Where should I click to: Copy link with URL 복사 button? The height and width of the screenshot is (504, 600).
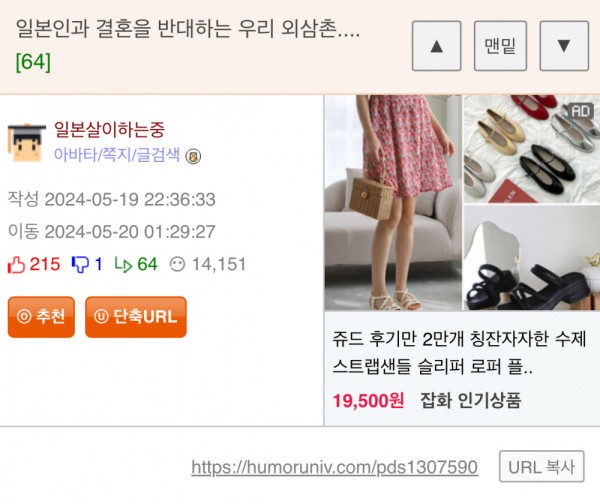coord(541,466)
